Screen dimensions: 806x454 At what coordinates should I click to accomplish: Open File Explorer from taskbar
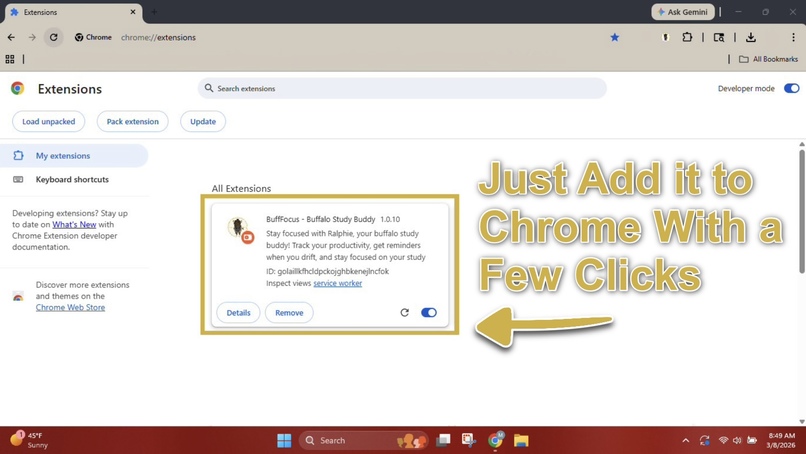(521, 441)
